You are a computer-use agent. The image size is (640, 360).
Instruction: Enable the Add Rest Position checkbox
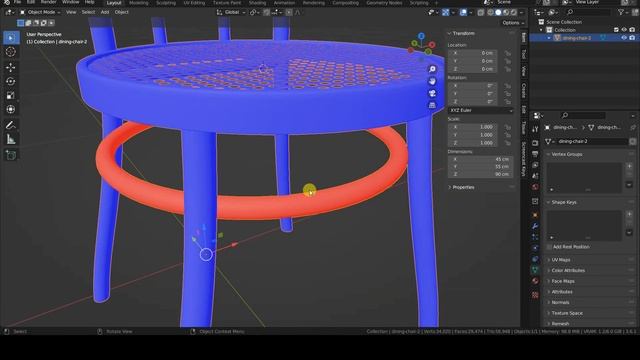coord(549,247)
